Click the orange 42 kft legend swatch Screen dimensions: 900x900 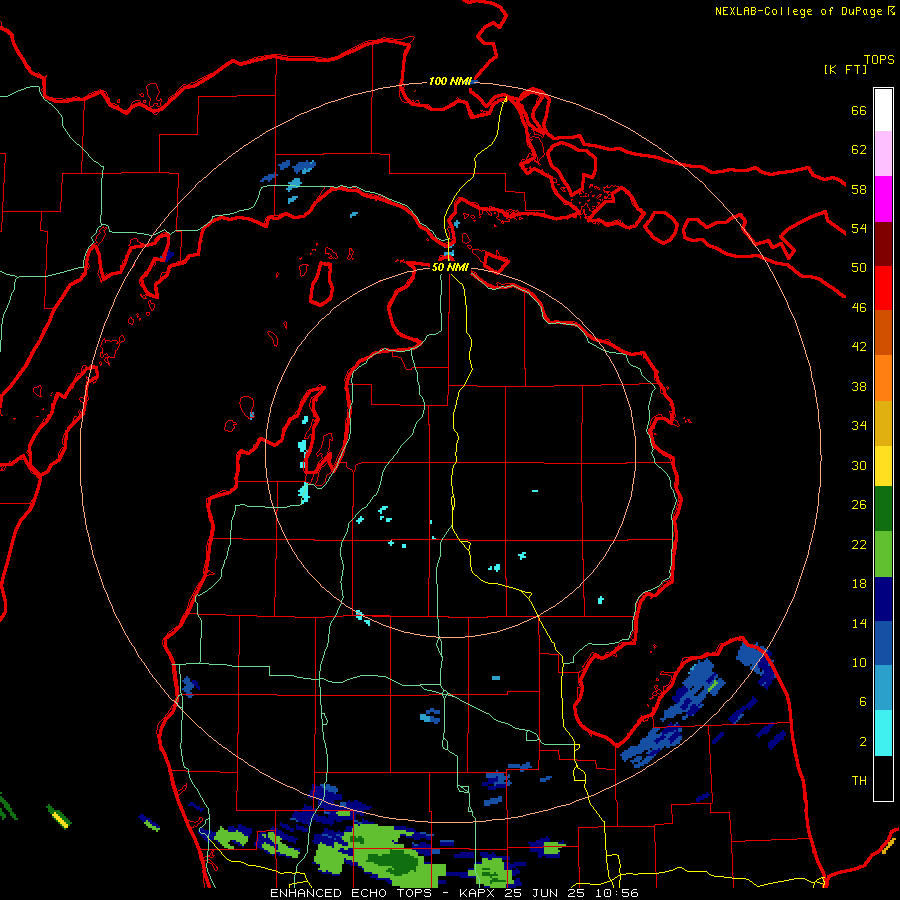tap(883, 378)
